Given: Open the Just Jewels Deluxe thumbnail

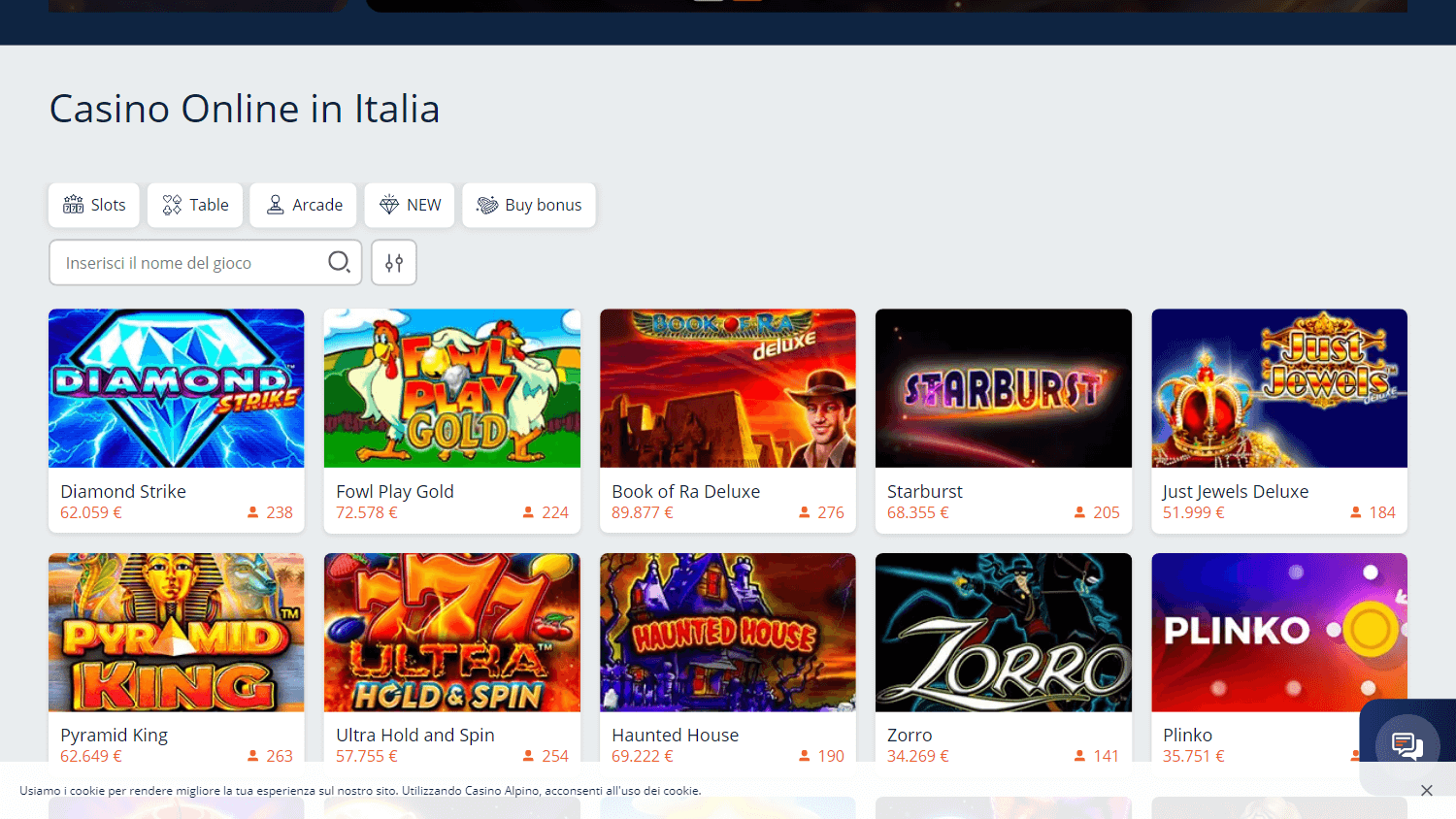Looking at the screenshot, I should [1278, 388].
